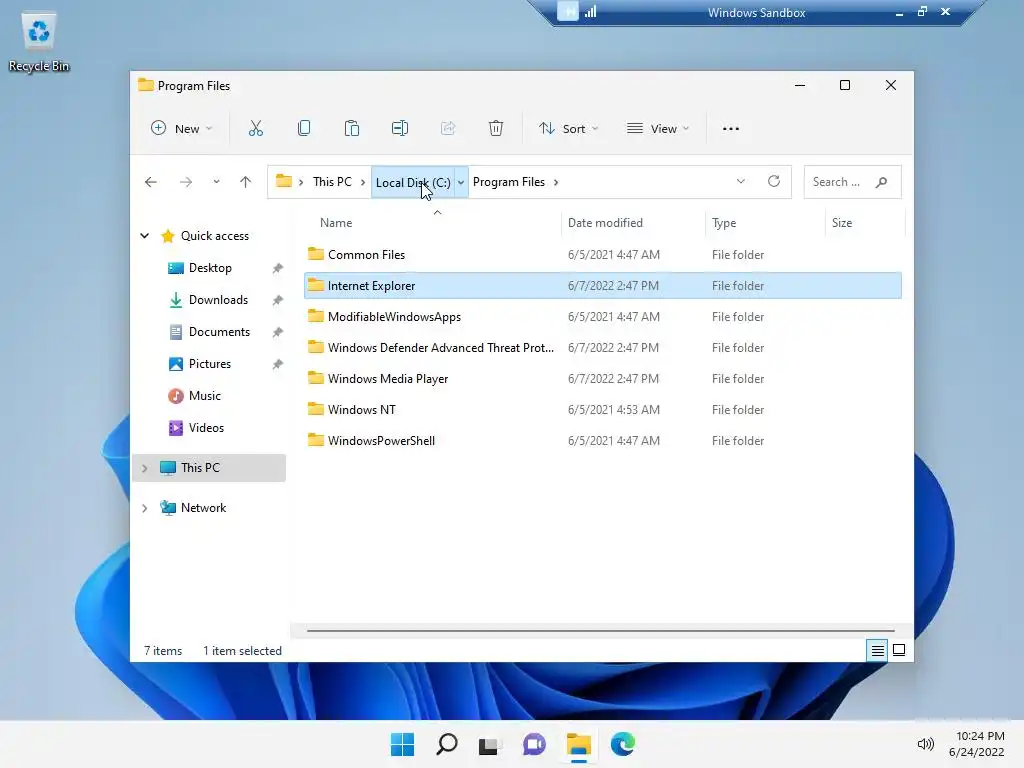This screenshot has height=768, width=1024.
Task: Click the Paste clipboard icon
Action: (352, 129)
